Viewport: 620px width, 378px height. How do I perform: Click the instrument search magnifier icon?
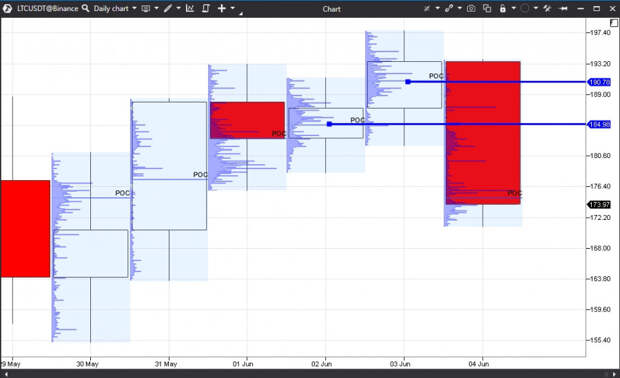(x=85, y=8)
